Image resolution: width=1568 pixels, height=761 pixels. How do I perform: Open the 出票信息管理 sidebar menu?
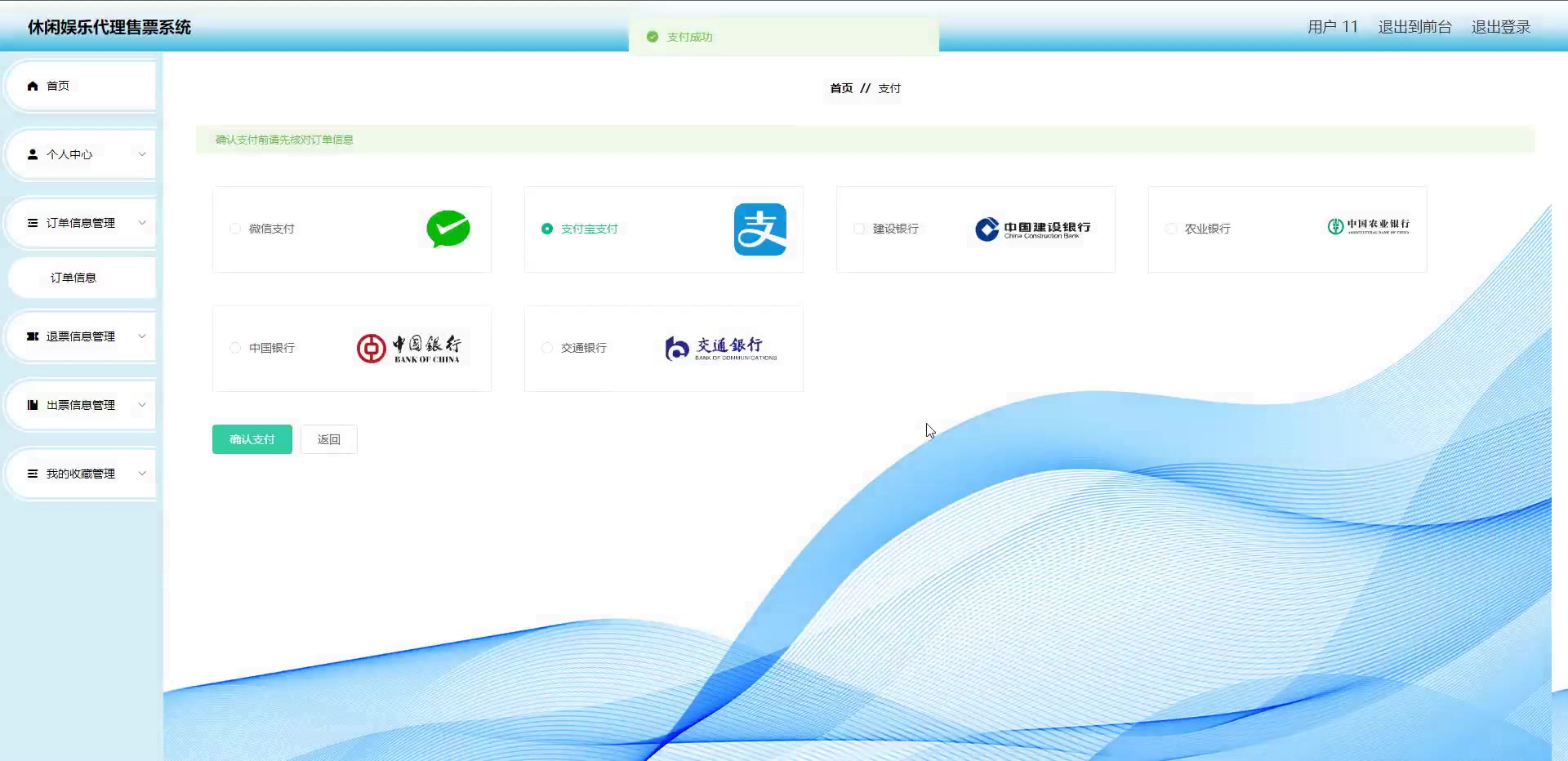82,405
